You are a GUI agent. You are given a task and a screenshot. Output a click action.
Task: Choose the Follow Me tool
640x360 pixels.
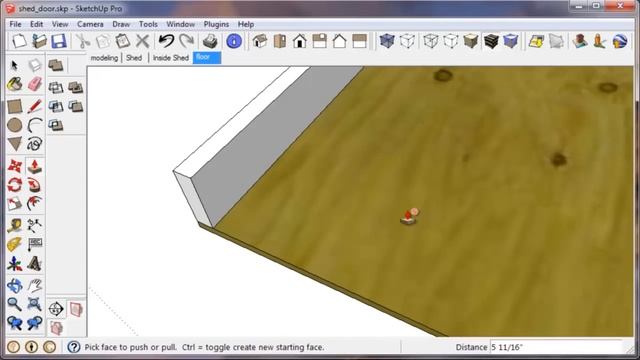(x=35, y=185)
